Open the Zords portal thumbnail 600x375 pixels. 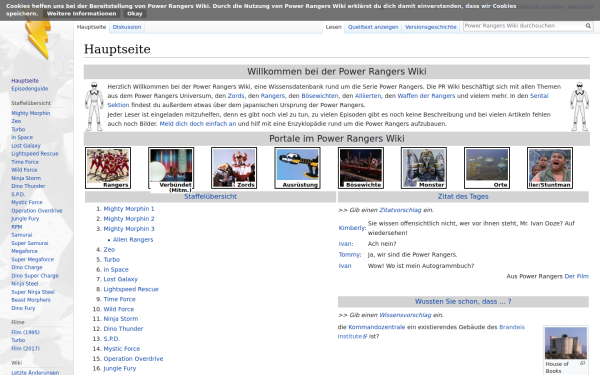[234, 168]
